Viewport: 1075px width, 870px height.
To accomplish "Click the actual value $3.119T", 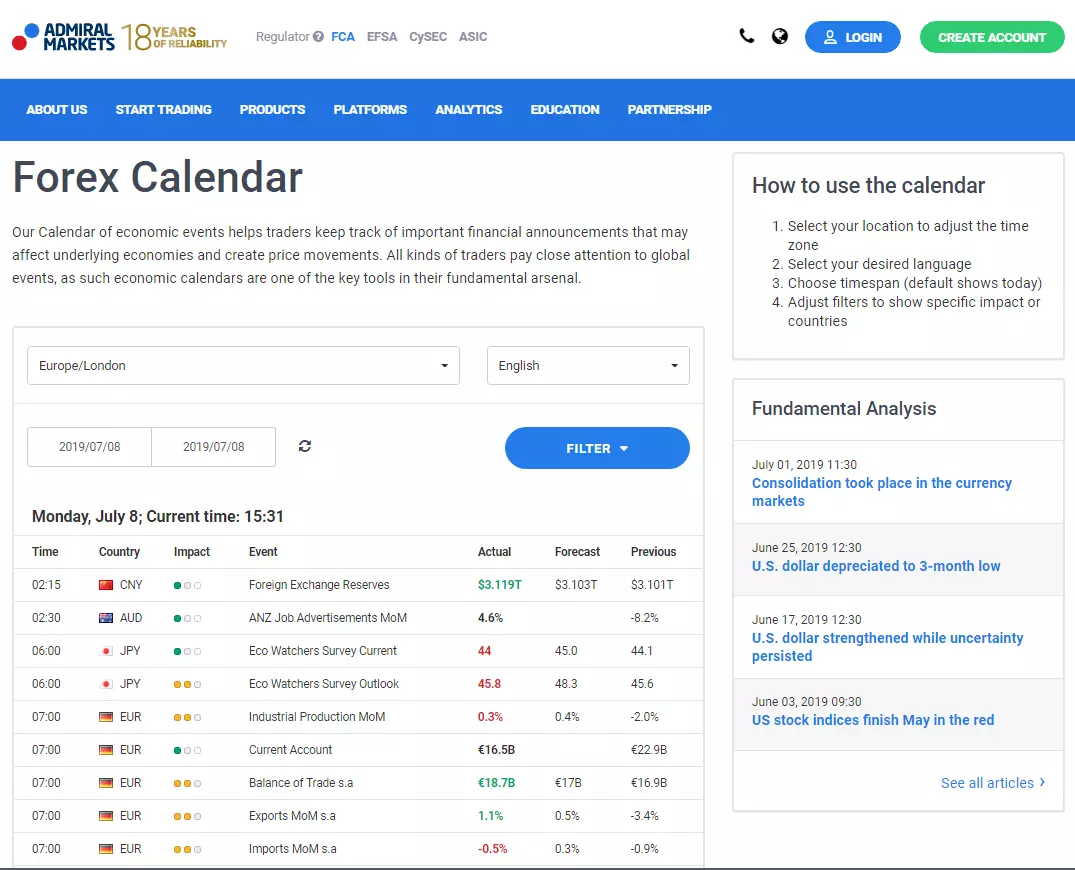I will (500, 585).
